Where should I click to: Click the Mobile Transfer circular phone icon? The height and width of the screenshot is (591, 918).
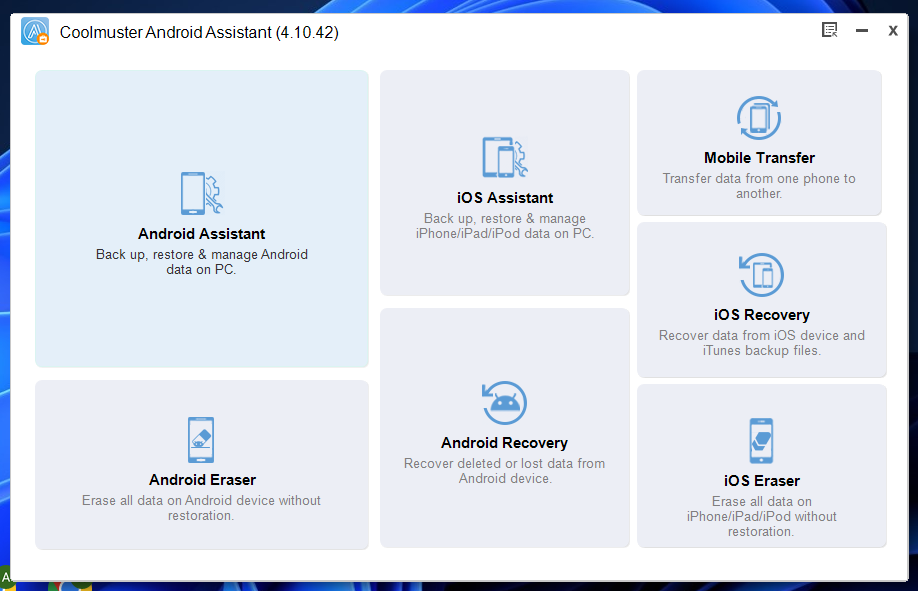[x=759, y=118]
